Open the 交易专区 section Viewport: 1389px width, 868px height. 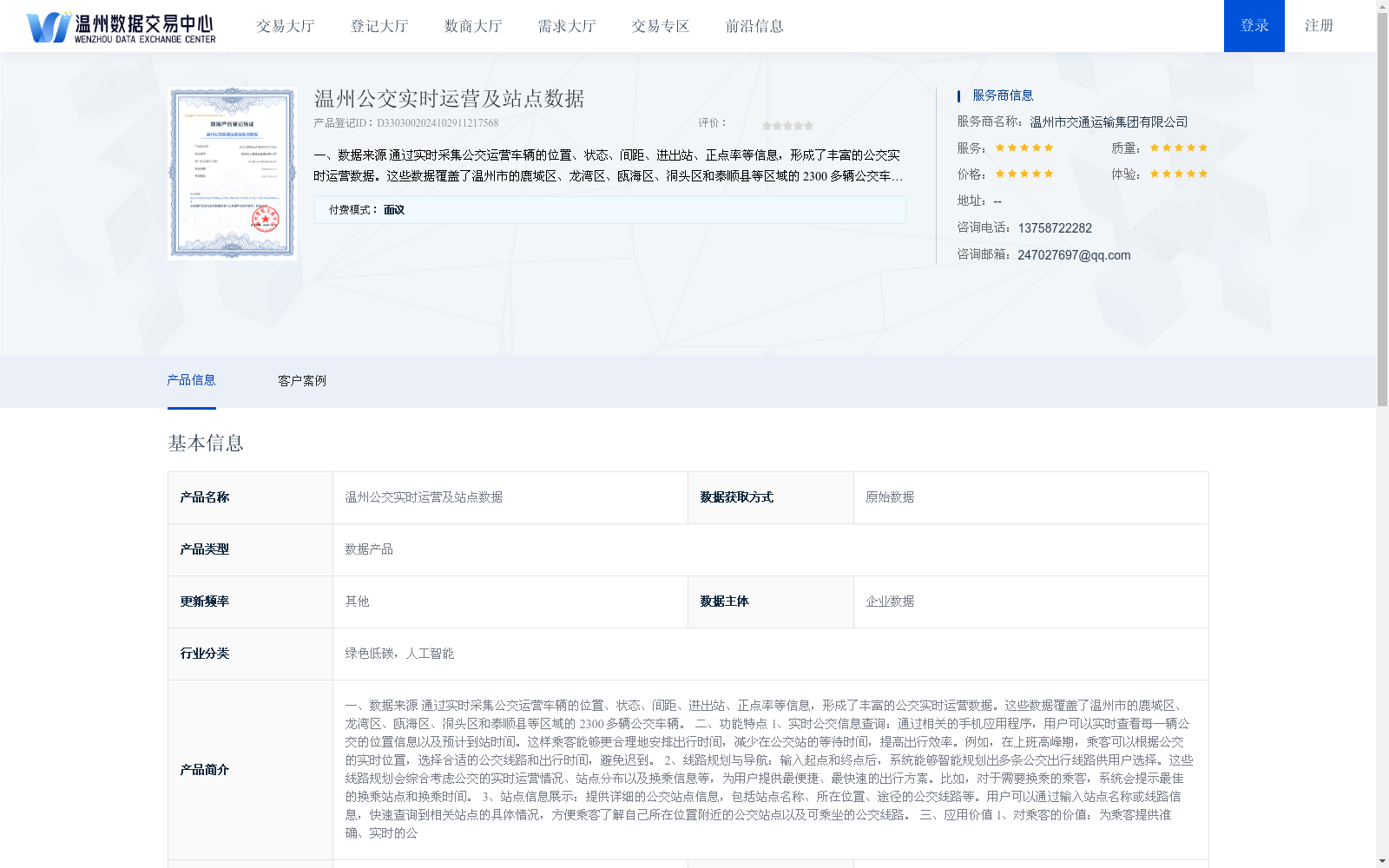[x=660, y=26]
